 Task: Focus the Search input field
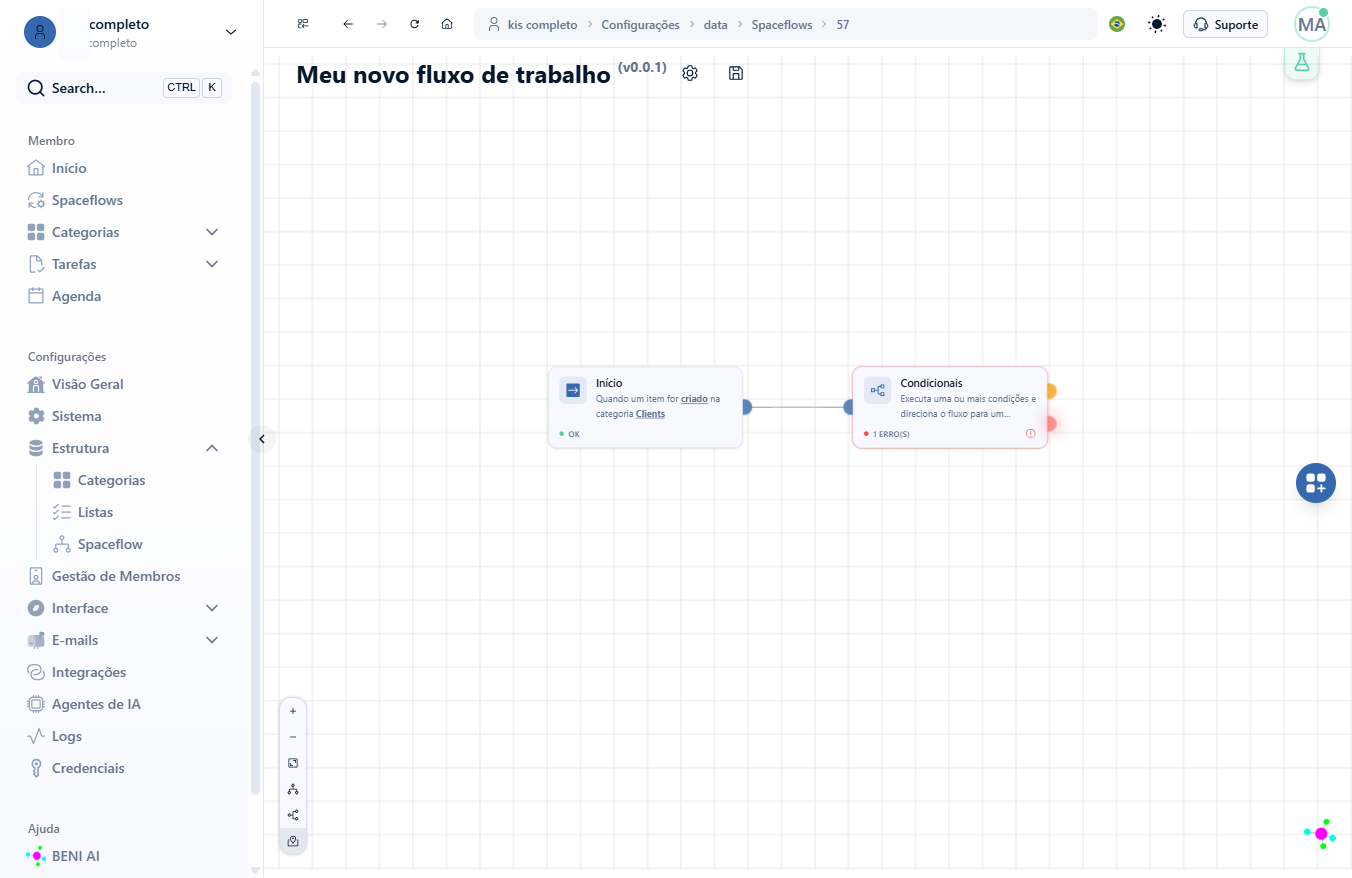(x=124, y=88)
